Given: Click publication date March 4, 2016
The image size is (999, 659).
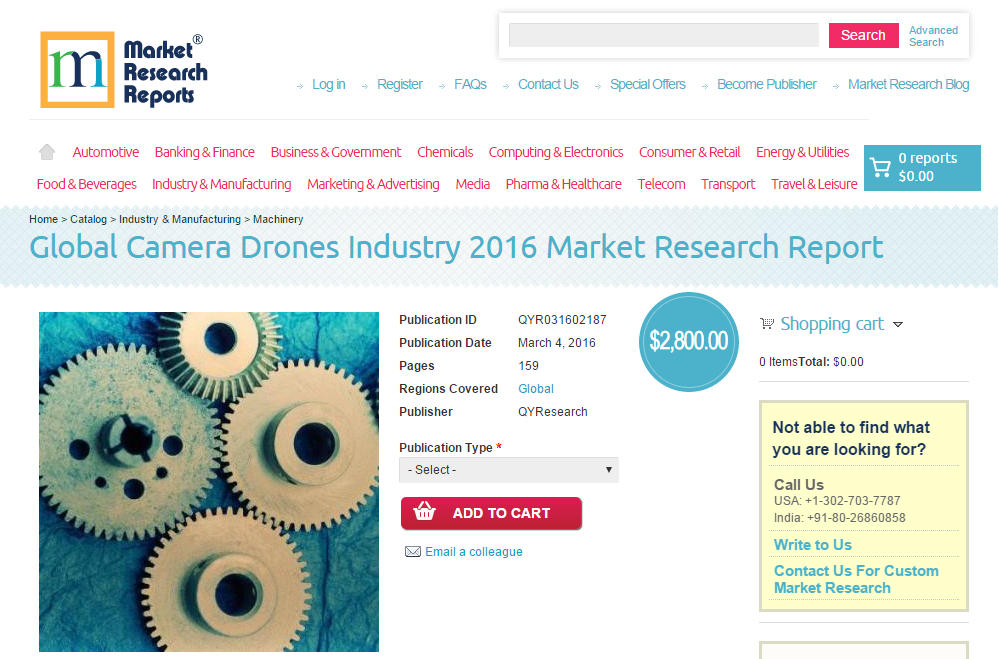Looking at the screenshot, I should 557,343.
